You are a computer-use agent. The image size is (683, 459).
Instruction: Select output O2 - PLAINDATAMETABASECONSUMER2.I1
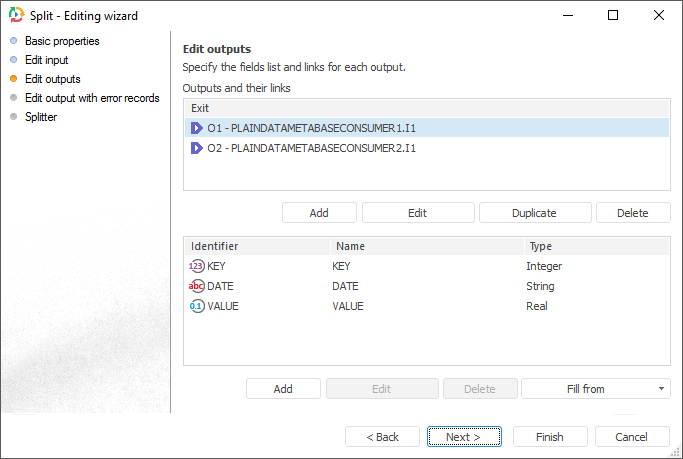tap(311, 148)
